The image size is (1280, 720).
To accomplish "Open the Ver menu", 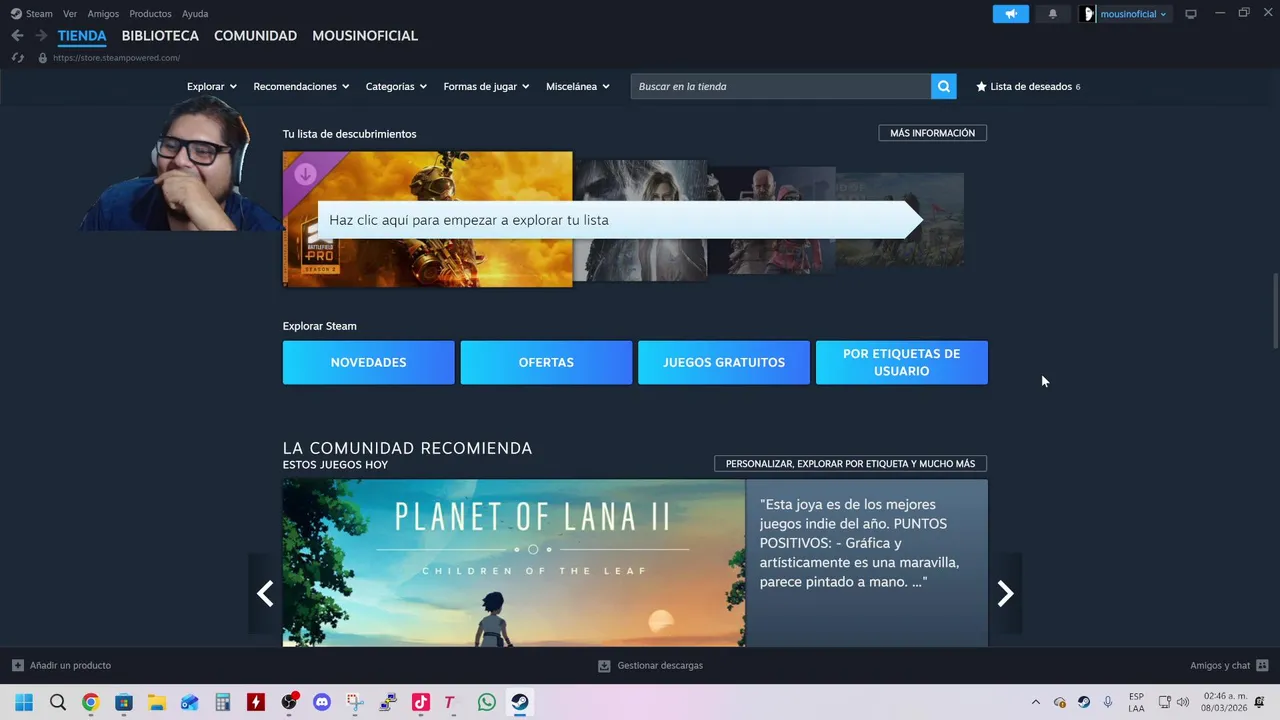I will (x=70, y=14).
